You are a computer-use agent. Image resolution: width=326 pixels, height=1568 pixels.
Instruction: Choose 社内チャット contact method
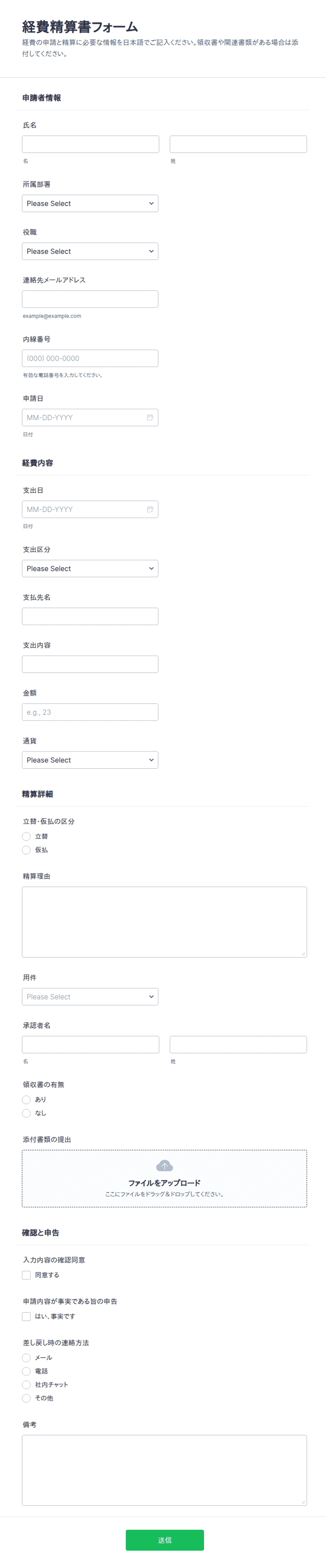(x=26, y=1384)
